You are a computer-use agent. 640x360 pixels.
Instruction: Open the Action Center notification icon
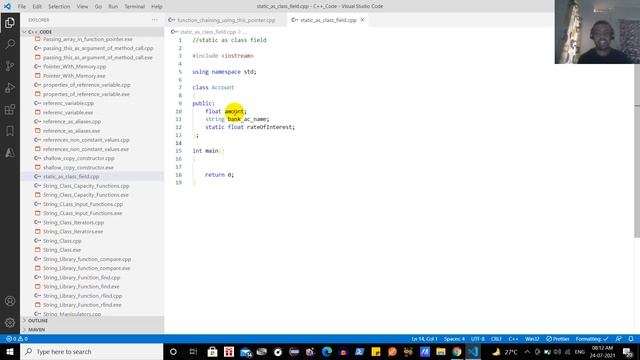[628, 351]
